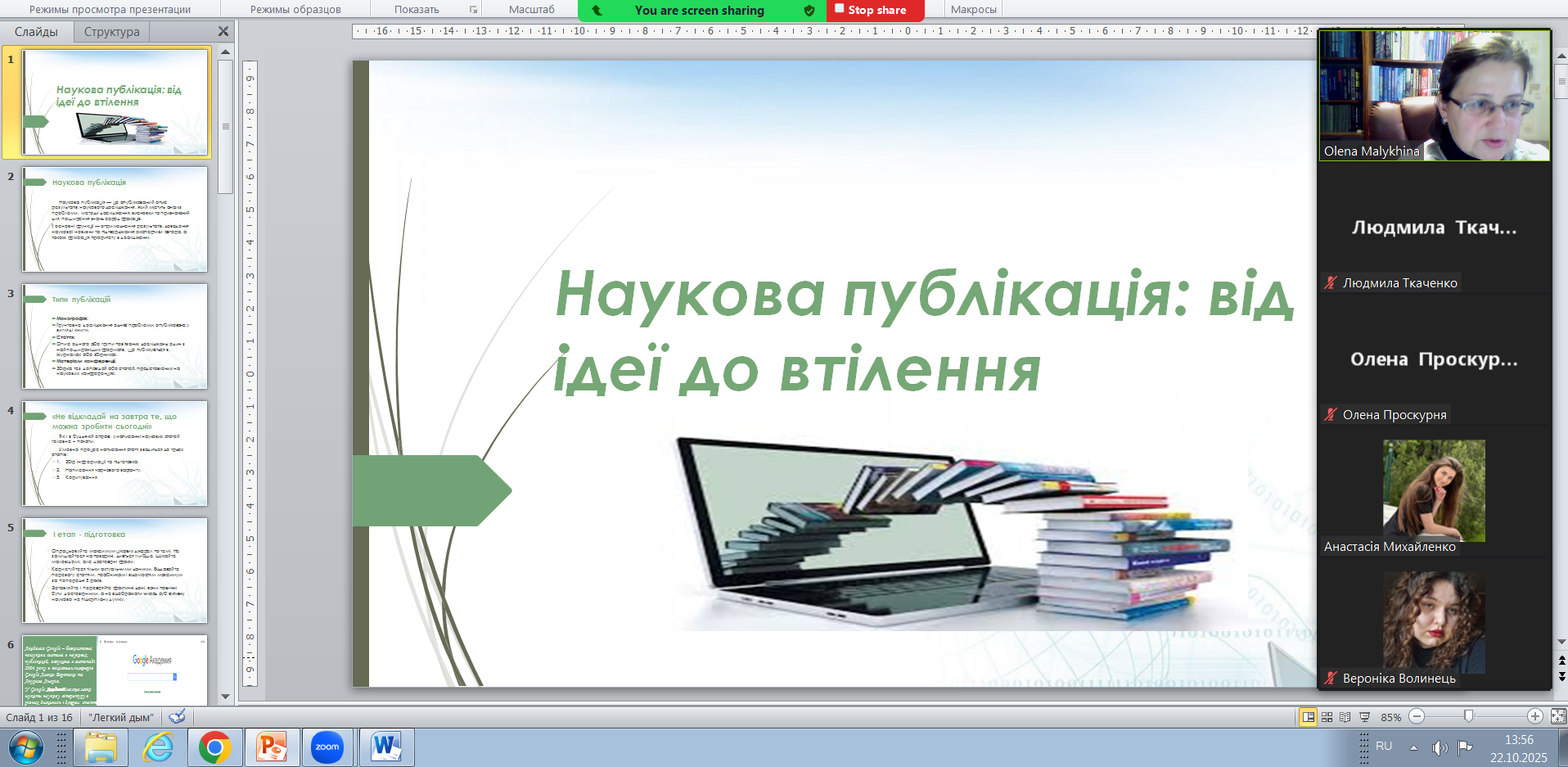Image resolution: width=1568 pixels, height=767 pixels.
Task: Click the zoom out minus button
Action: (1417, 716)
